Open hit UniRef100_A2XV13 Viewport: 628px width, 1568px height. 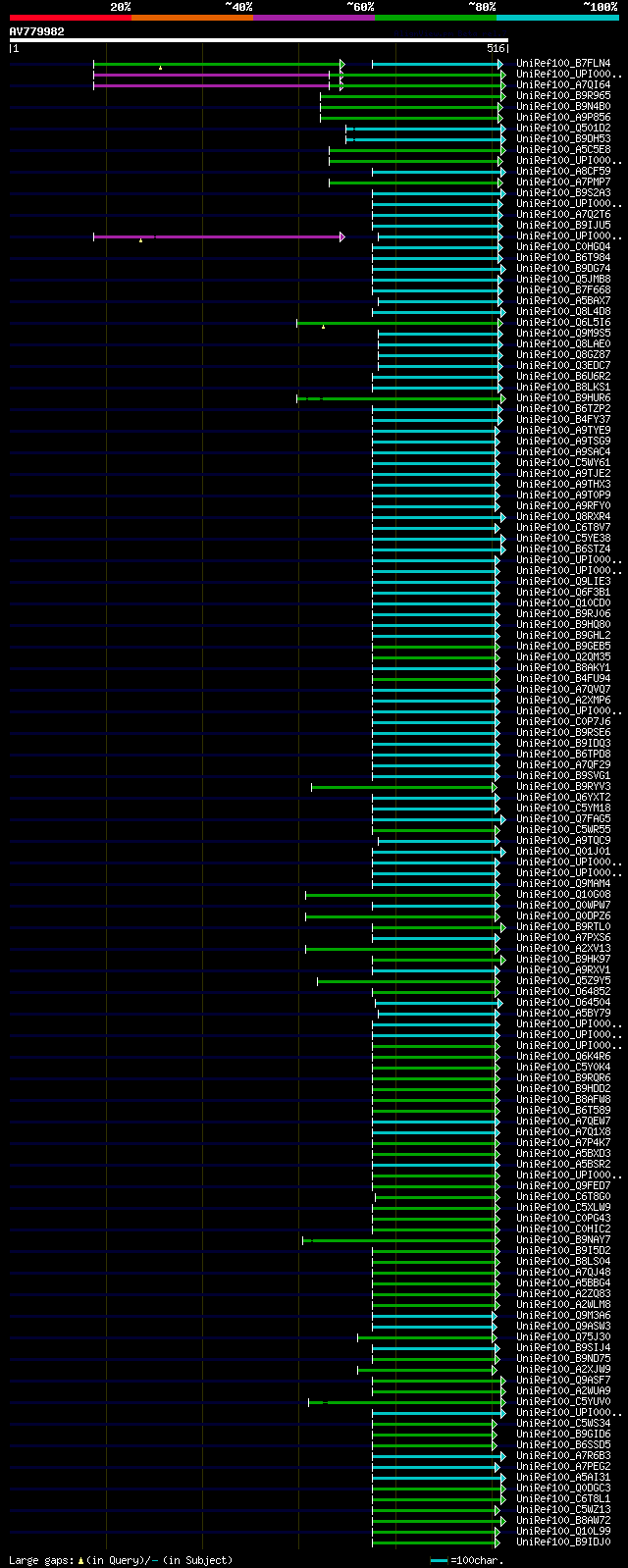point(563,949)
